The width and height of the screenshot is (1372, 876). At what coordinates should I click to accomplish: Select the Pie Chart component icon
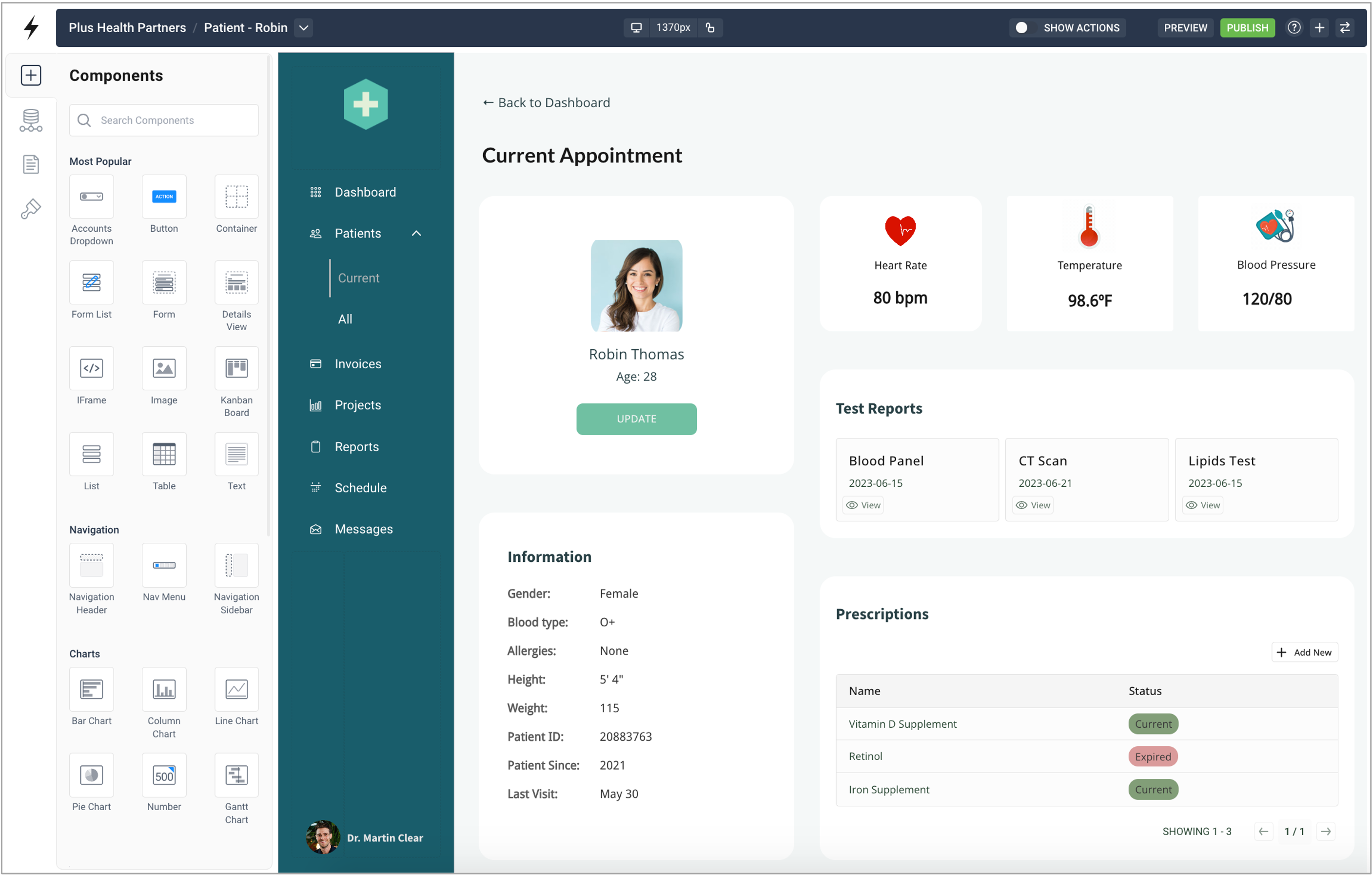91,775
